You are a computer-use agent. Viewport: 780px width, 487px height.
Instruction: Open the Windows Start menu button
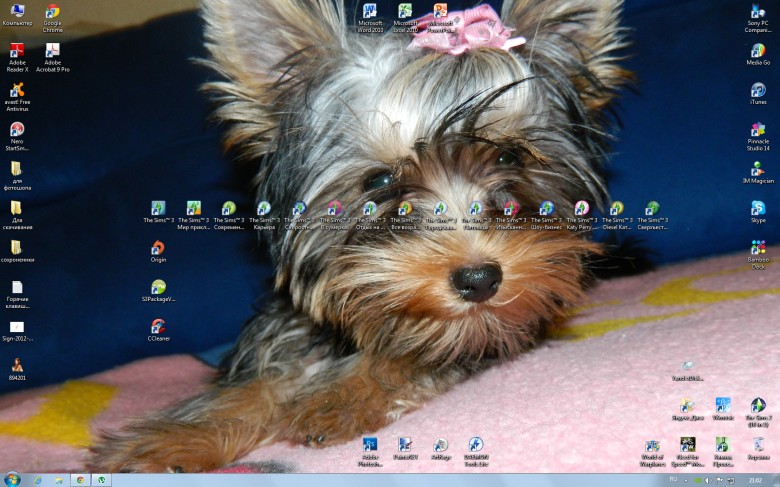pos(12,479)
